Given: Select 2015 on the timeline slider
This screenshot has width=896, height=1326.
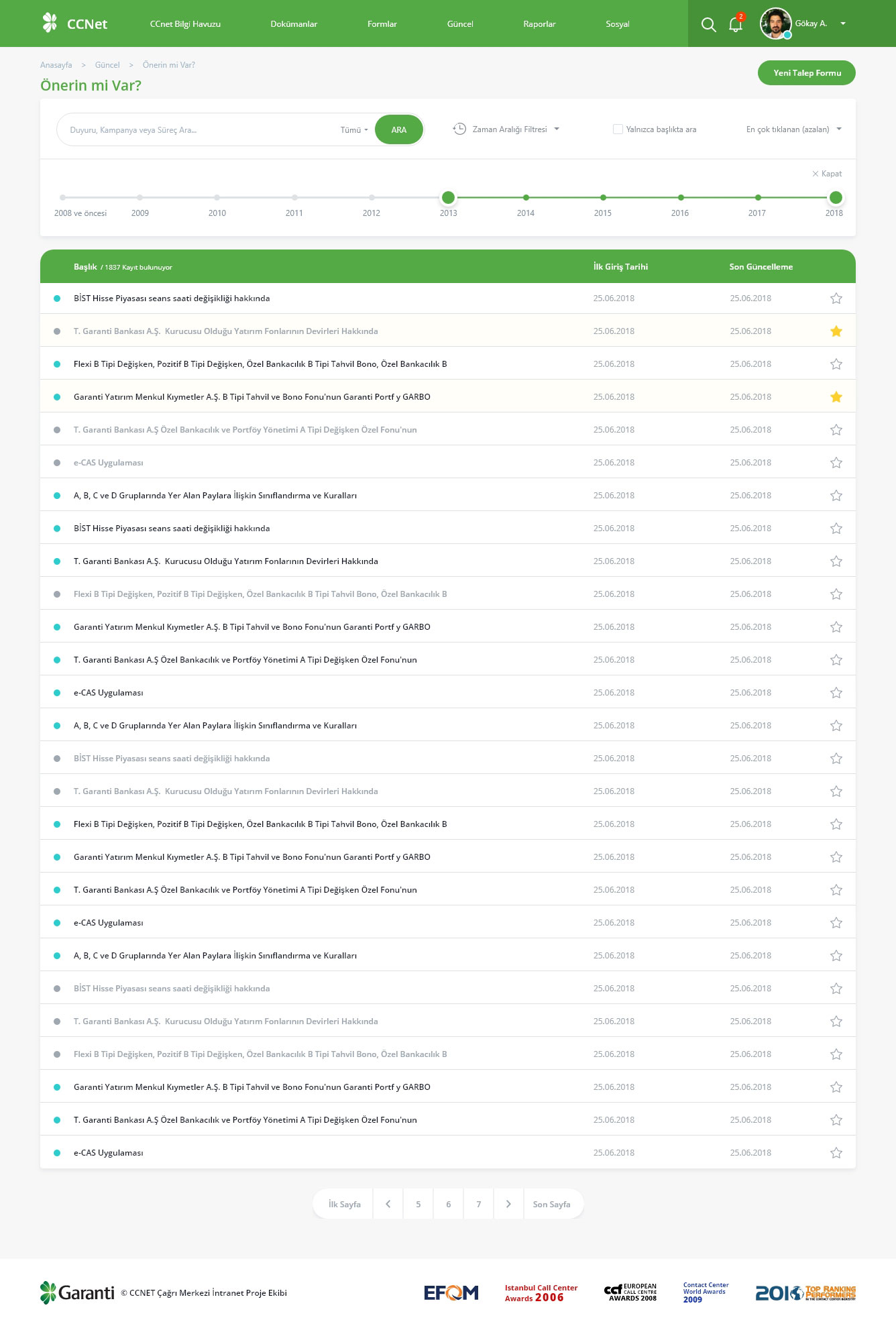Looking at the screenshot, I should pyautogui.click(x=603, y=198).
